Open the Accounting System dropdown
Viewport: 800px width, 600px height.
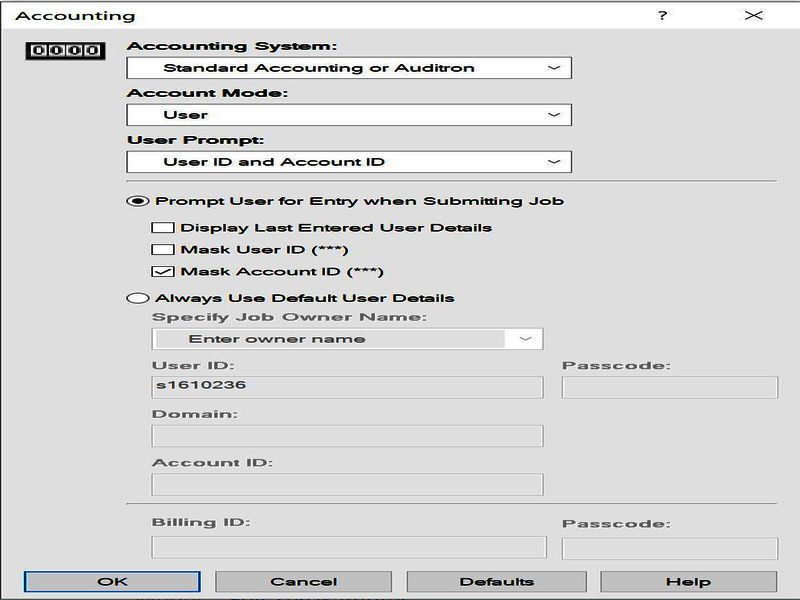[x=348, y=68]
